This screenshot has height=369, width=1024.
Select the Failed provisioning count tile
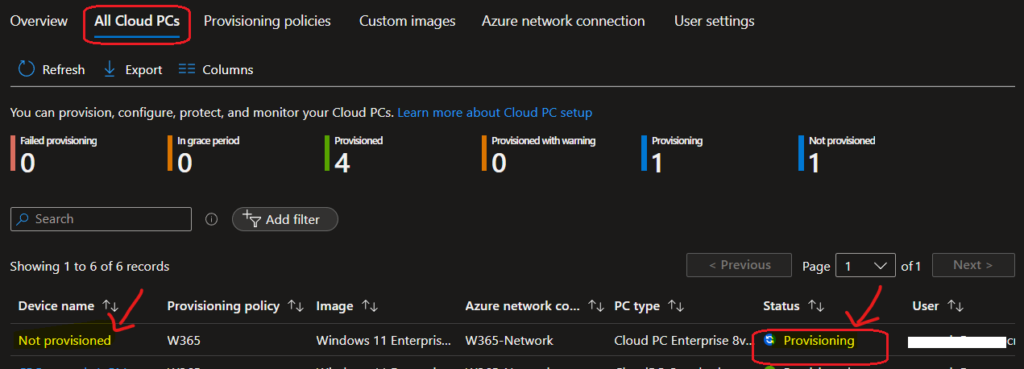(54, 153)
